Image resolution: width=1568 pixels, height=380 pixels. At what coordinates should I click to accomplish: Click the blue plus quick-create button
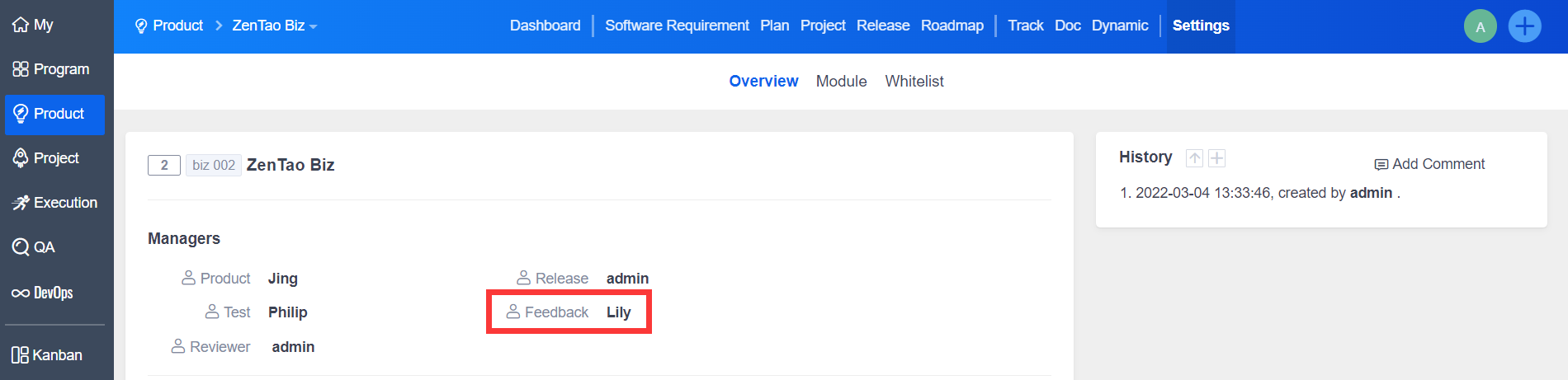coord(1524,26)
